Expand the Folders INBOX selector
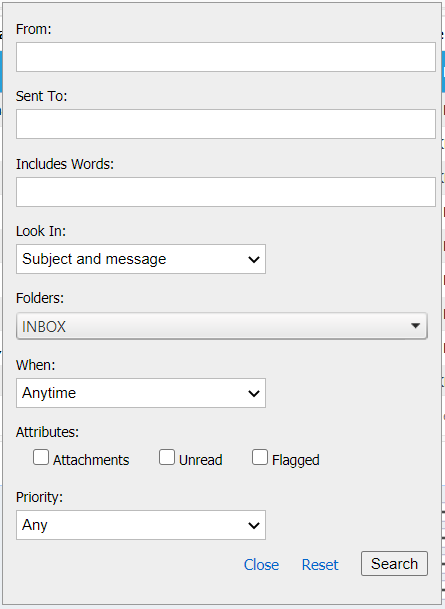The width and height of the screenshot is (445, 609). (222, 326)
